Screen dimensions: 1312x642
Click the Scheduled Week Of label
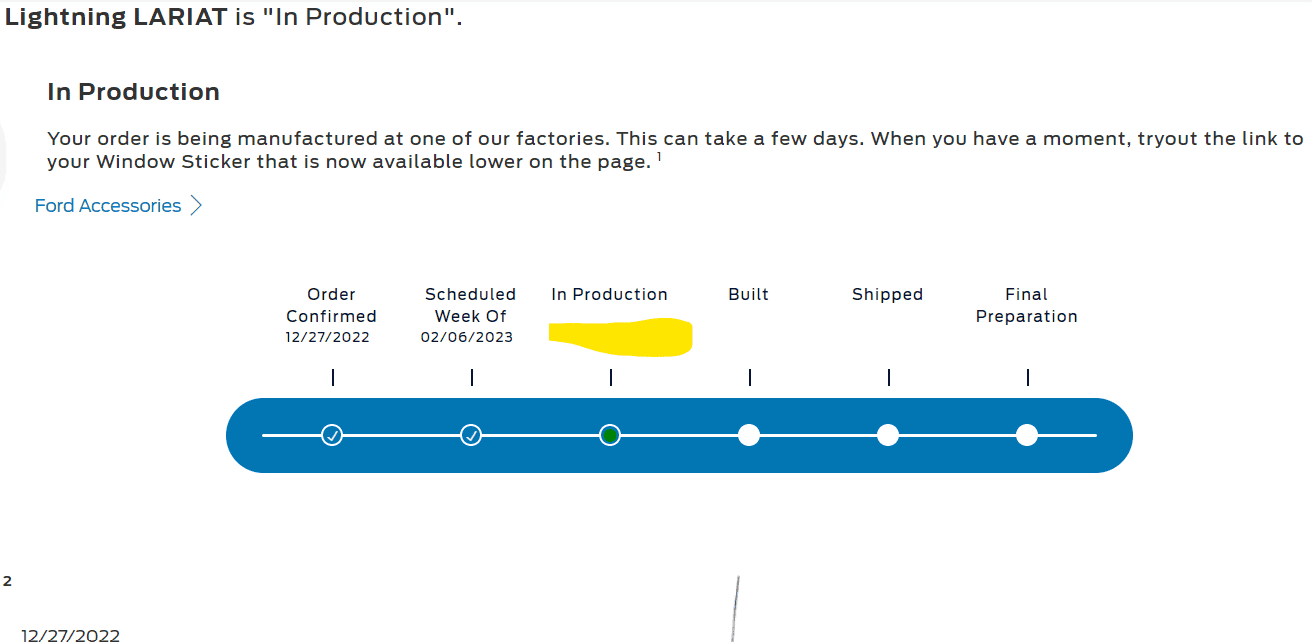click(471, 305)
